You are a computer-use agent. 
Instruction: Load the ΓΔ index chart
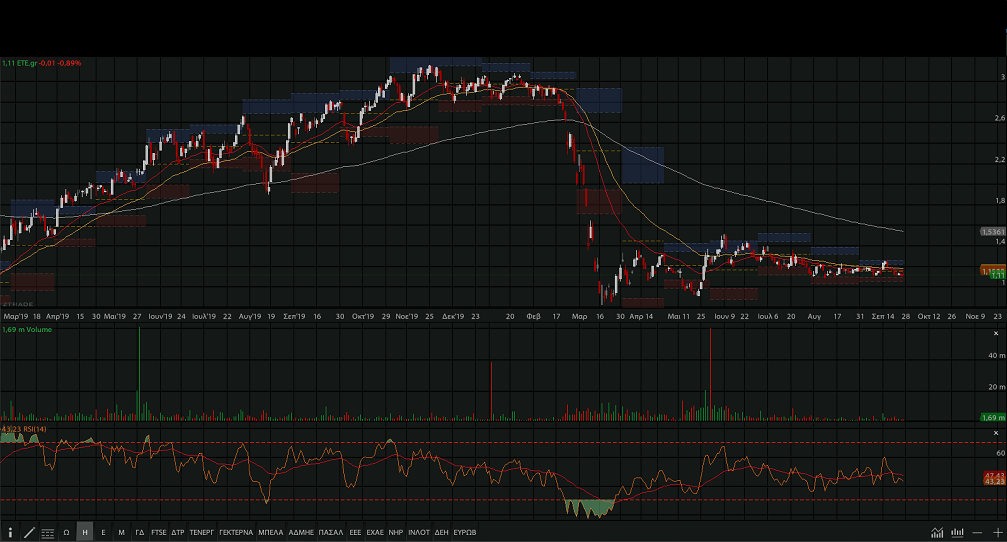140,532
